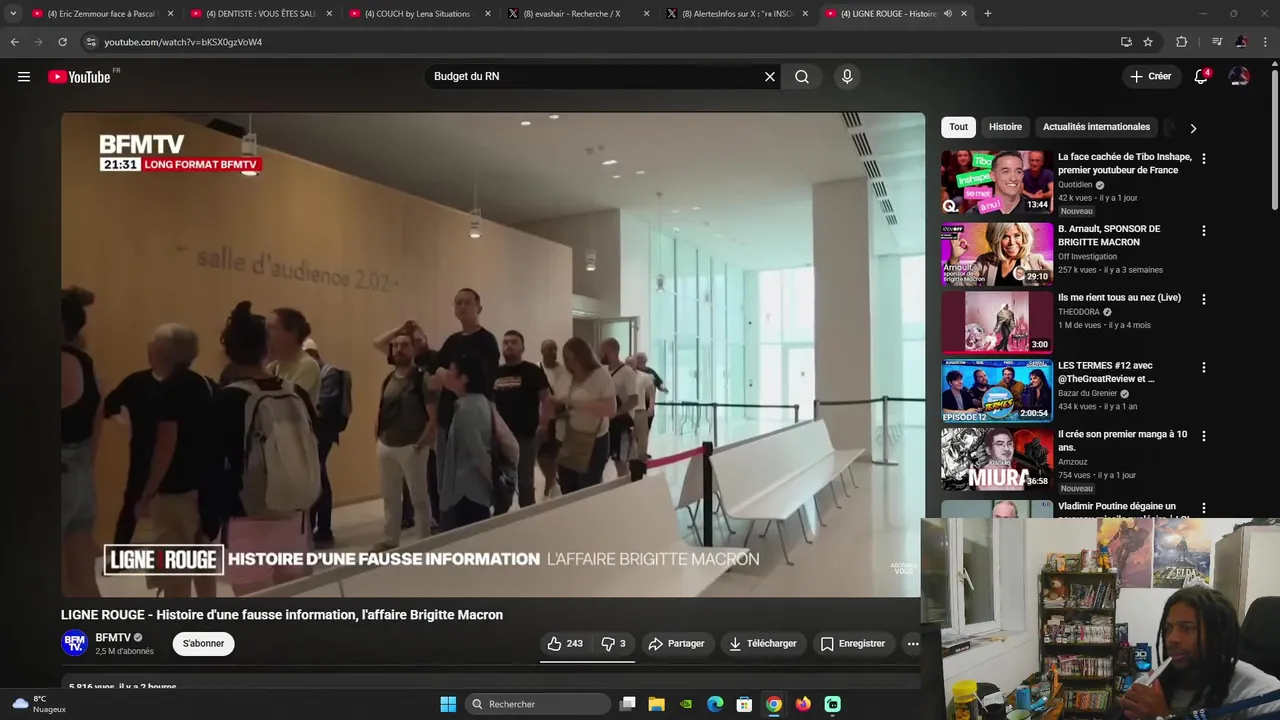This screenshot has height=720, width=1280.
Task: Create content with the Créer button
Action: tap(1150, 77)
